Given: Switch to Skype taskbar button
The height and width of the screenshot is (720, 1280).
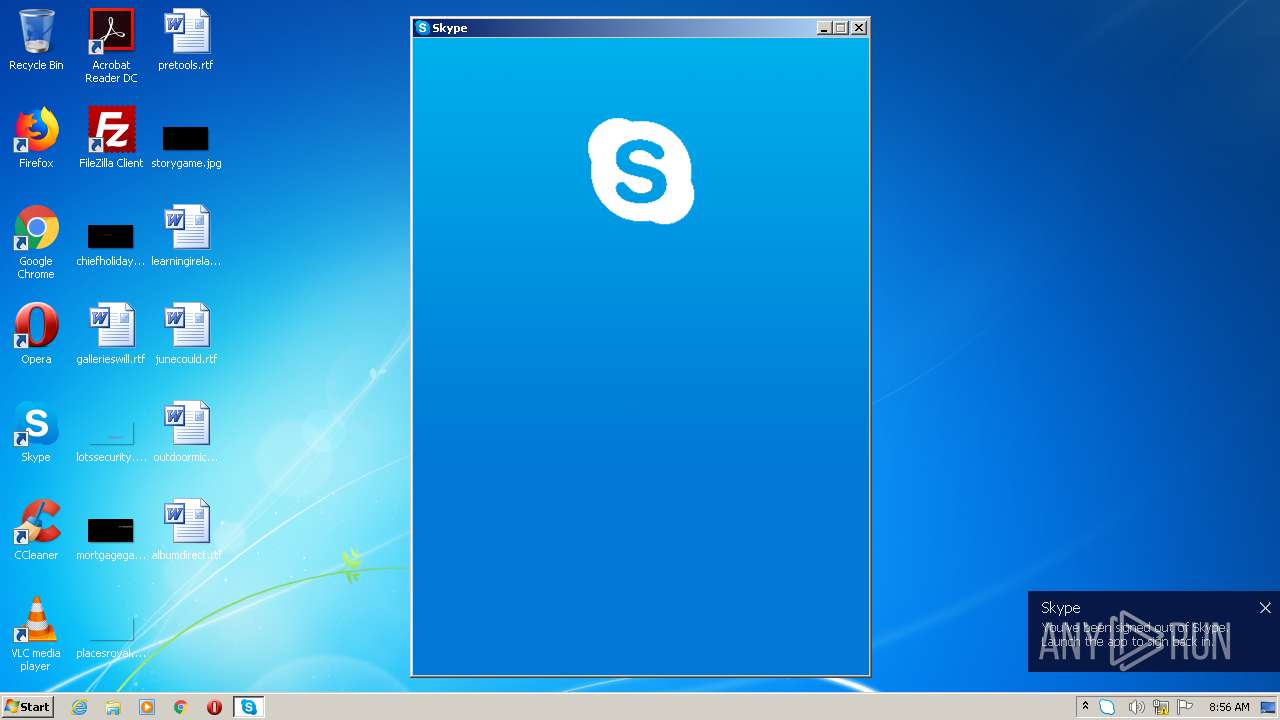Looking at the screenshot, I should tap(248, 707).
